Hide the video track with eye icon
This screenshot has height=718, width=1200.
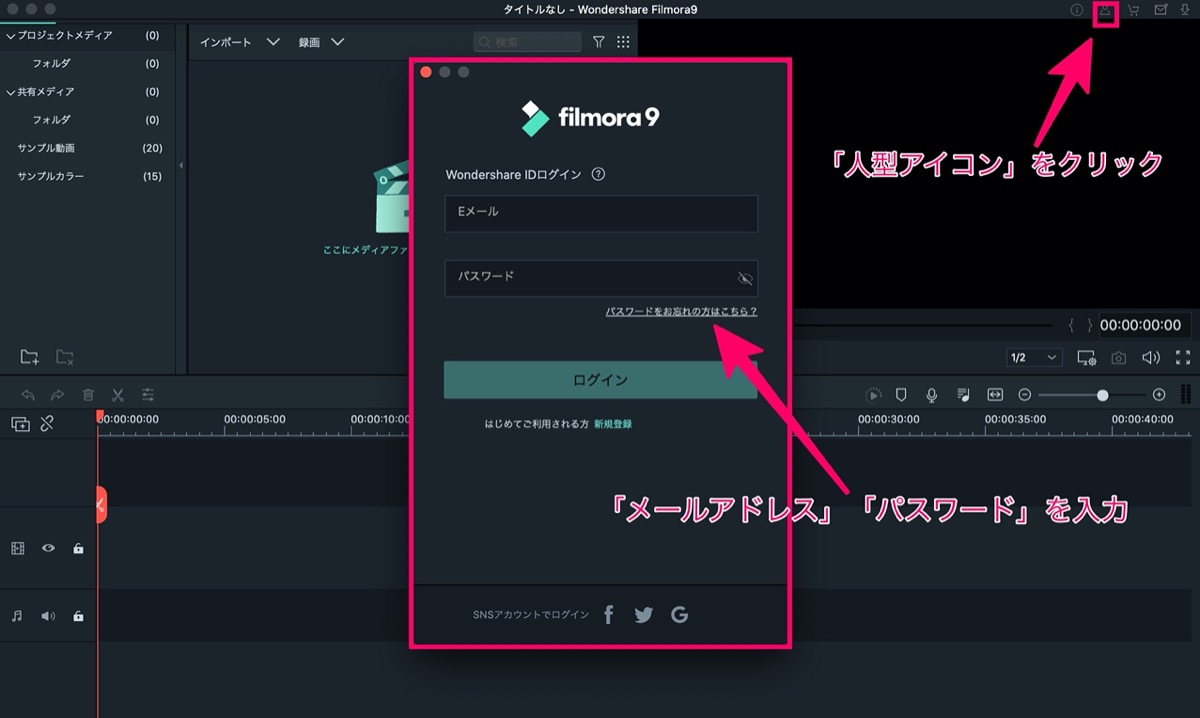point(48,548)
